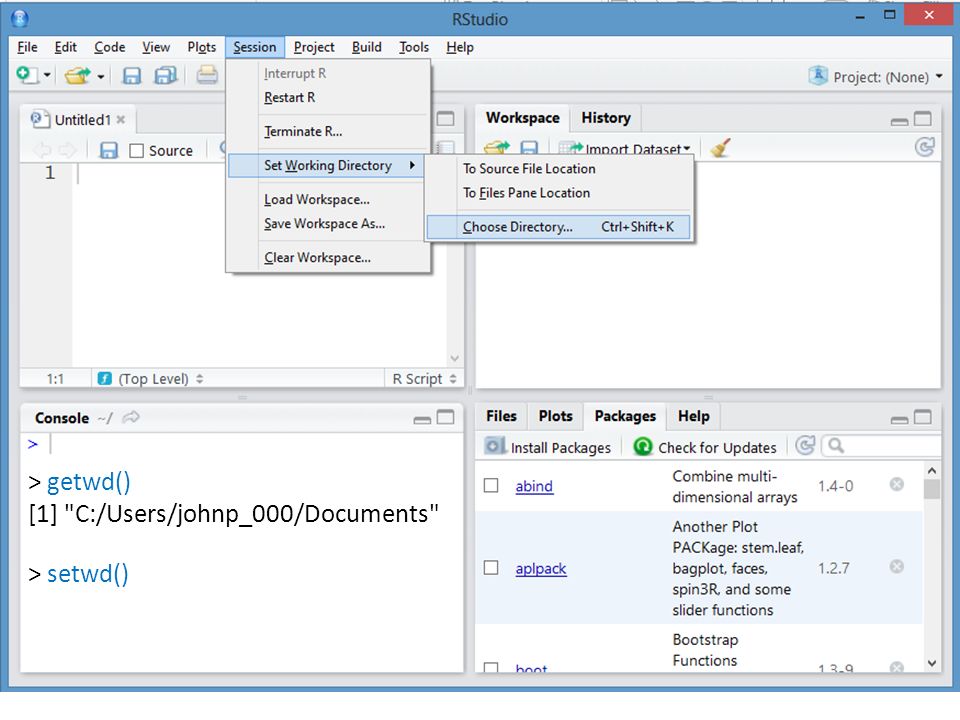
Task: Refresh the Packages list
Action: (804, 446)
